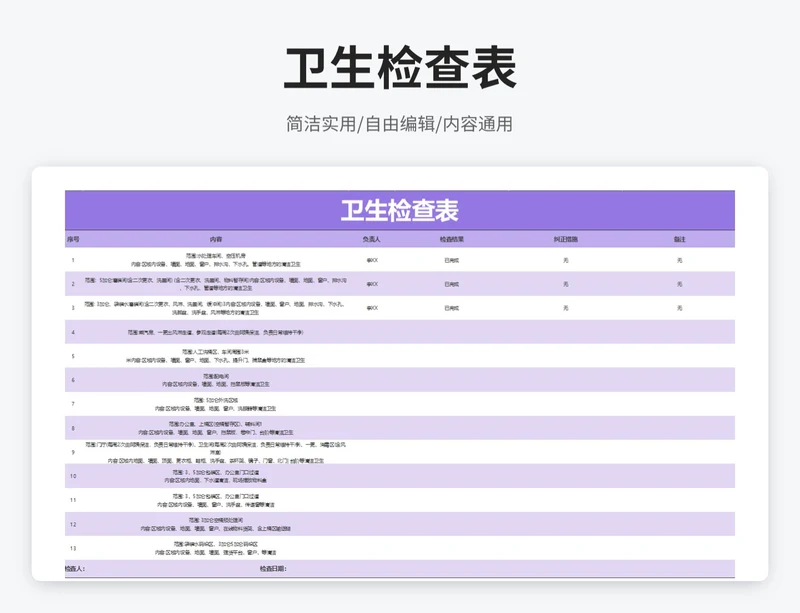
Task: Click serial number cell 8
Action: click(x=73, y=428)
